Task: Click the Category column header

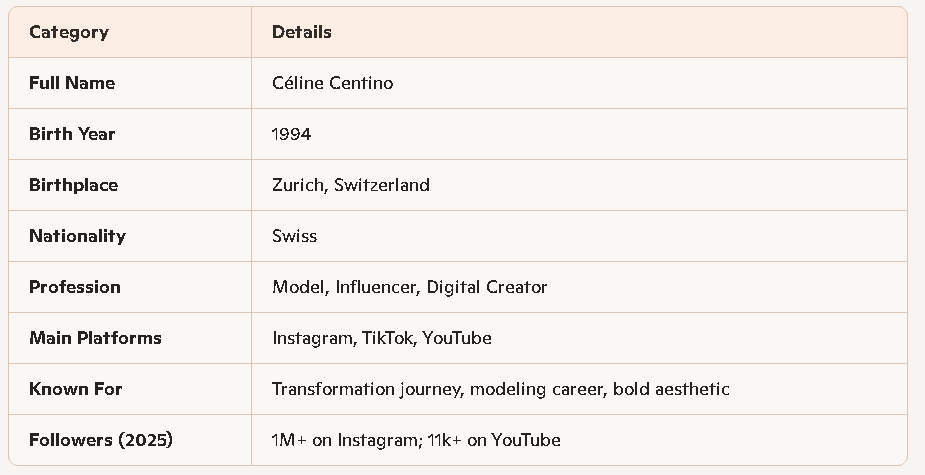Action: click(69, 32)
